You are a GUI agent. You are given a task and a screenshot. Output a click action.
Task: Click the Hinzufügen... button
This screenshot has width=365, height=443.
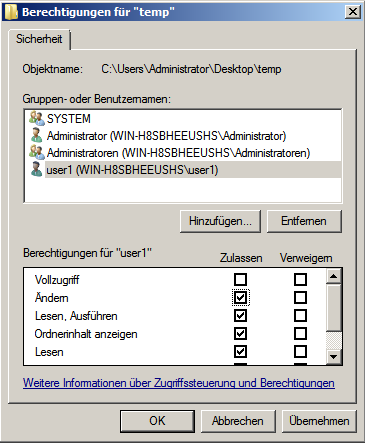pyautogui.click(x=220, y=221)
